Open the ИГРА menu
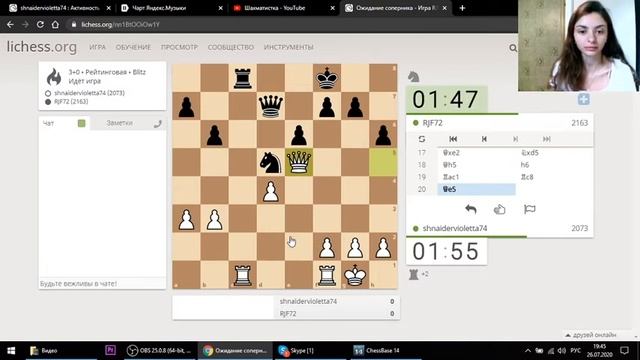 (x=98, y=47)
